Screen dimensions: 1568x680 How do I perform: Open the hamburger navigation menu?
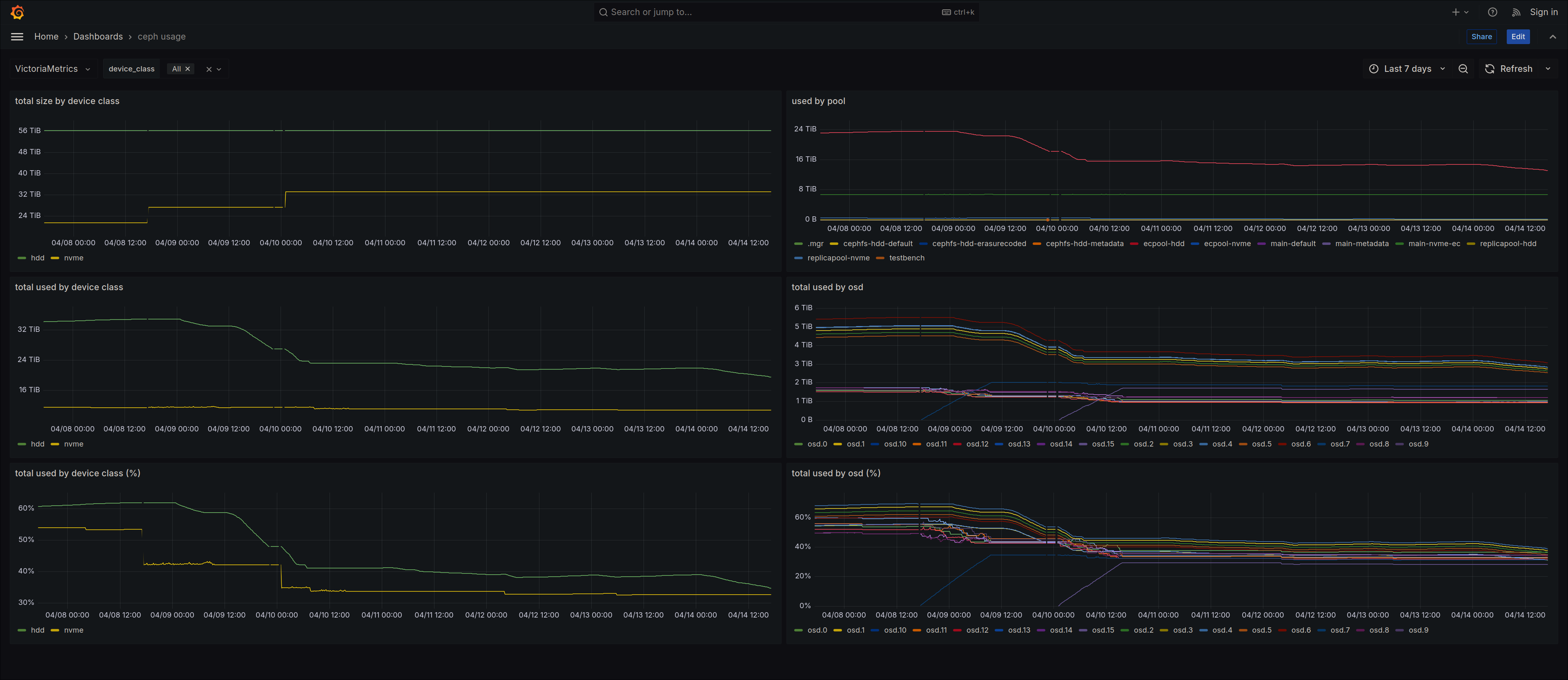(17, 36)
